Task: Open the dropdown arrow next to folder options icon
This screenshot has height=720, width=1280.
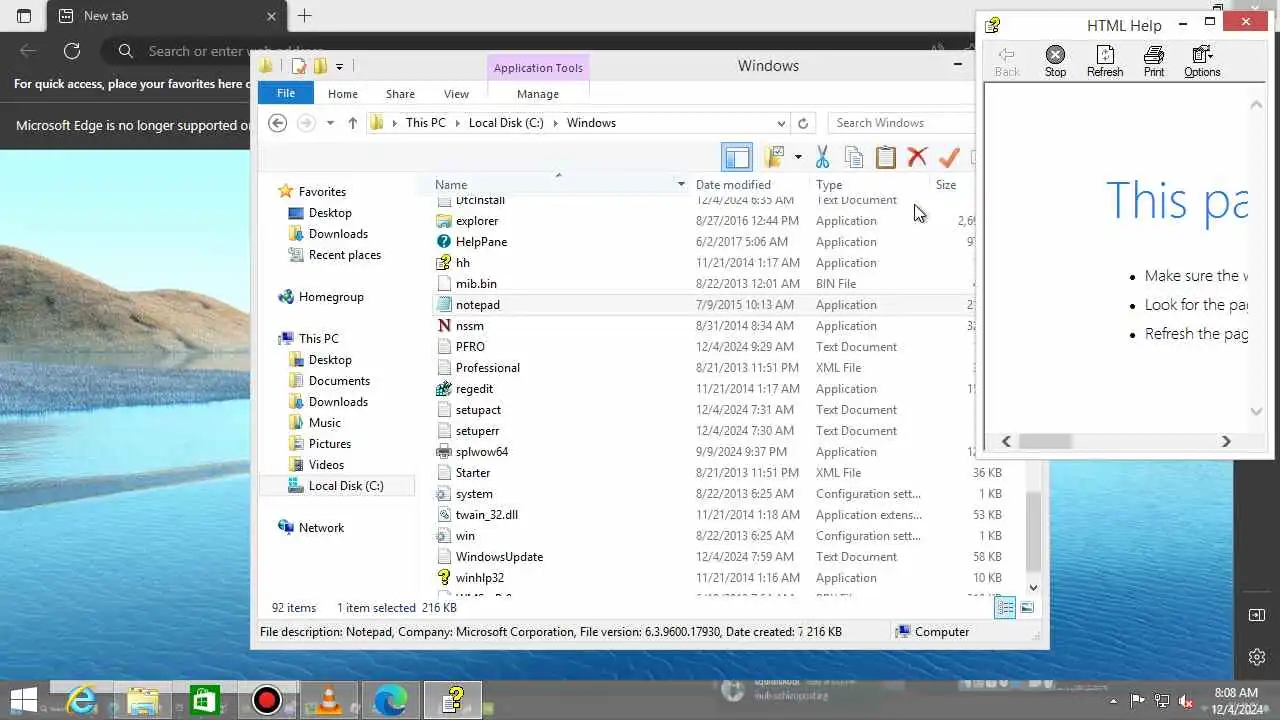Action: tap(798, 157)
